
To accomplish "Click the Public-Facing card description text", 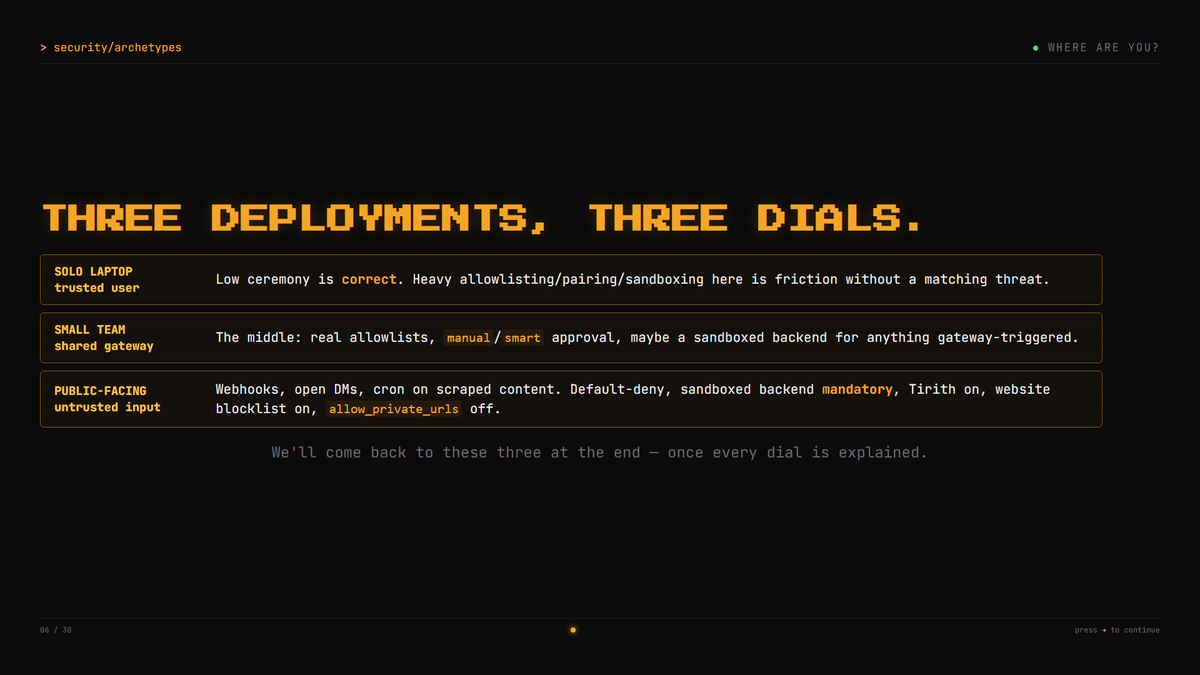I will pyautogui.click(x=633, y=399).
